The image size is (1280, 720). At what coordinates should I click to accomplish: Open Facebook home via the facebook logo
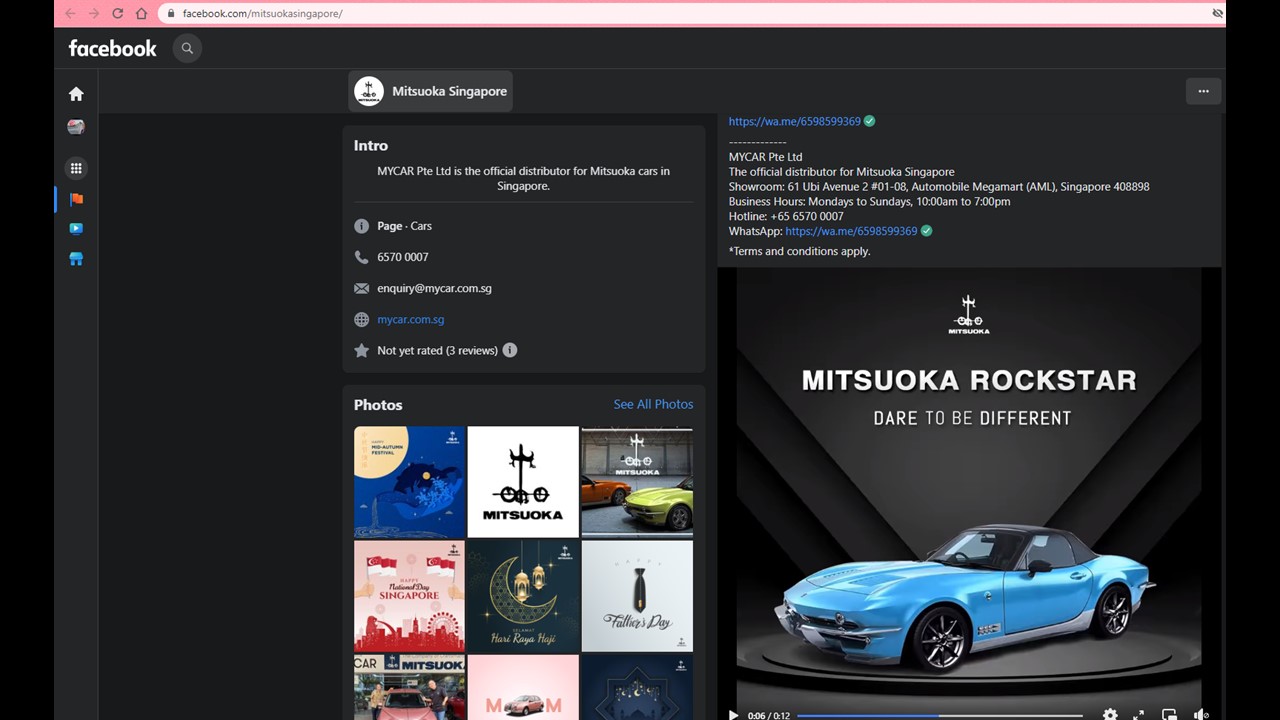(112, 48)
